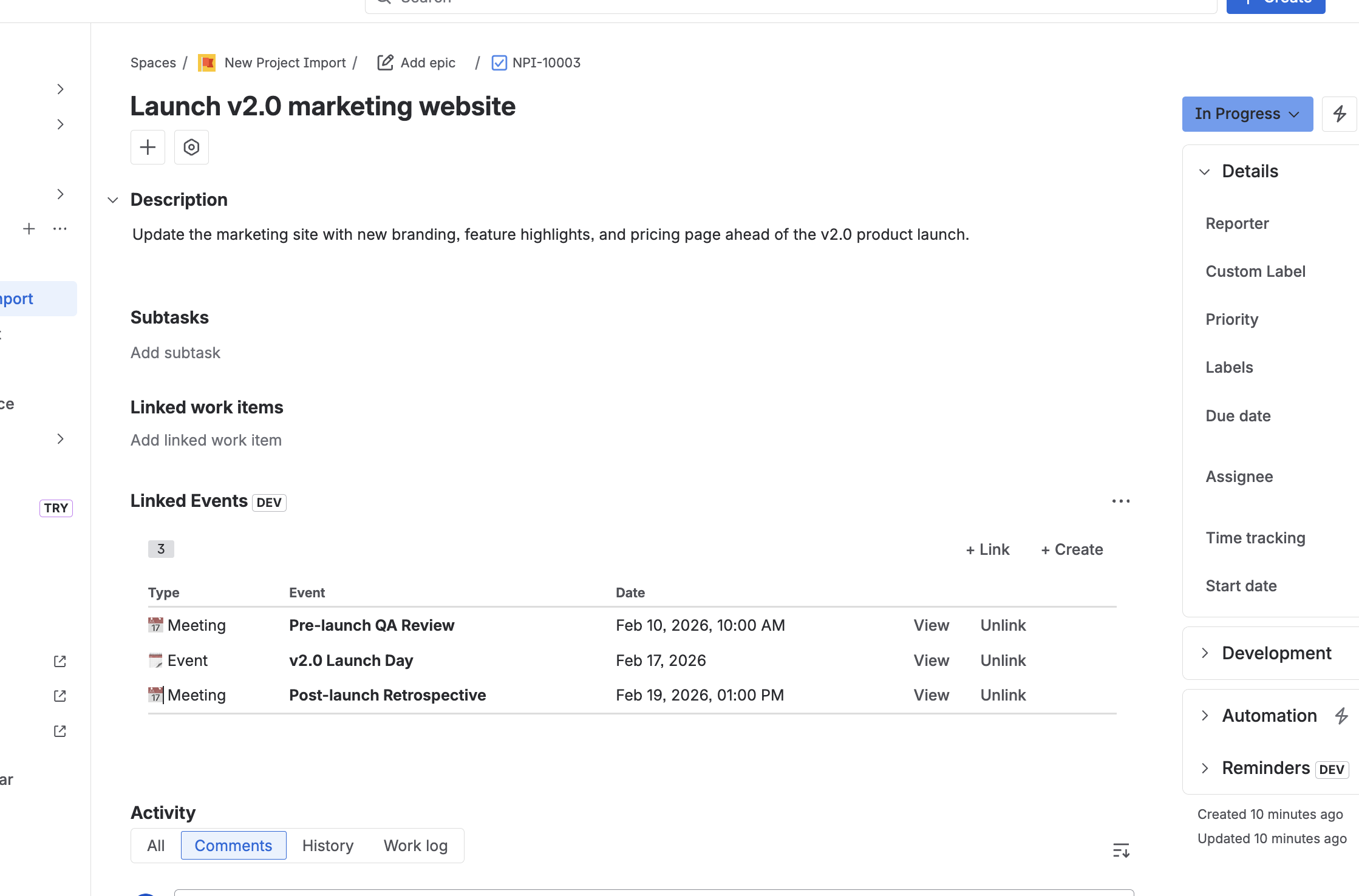Click Add subtask field
Screen dimensions: 1359x896
point(175,353)
